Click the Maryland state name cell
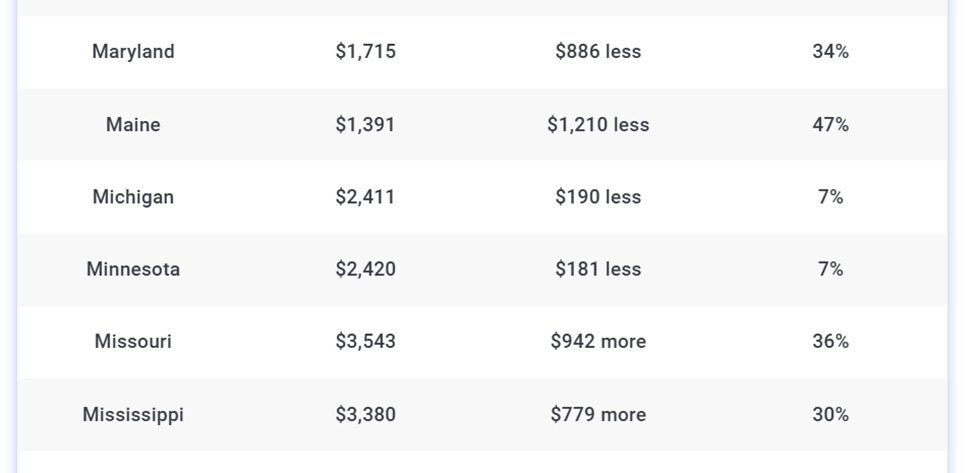Screen dimensions: 975x473 (x=133, y=52)
